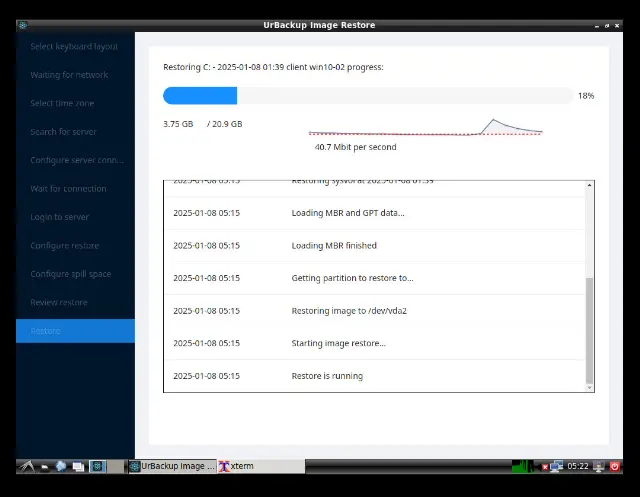Select 'Restoring image to /dev/vda2' log row
Image resolution: width=640 pixels, height=497 pixels.
coord(374,311)
